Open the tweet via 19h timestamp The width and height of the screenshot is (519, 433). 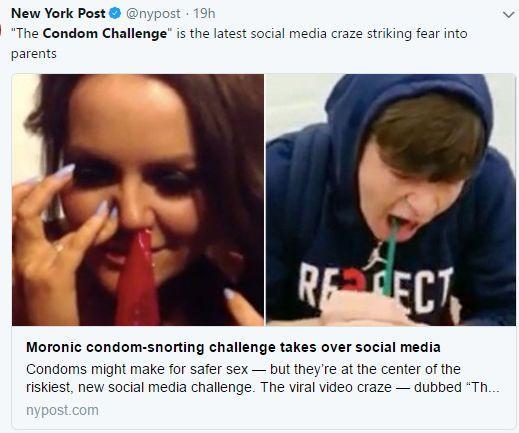[204, 14]
